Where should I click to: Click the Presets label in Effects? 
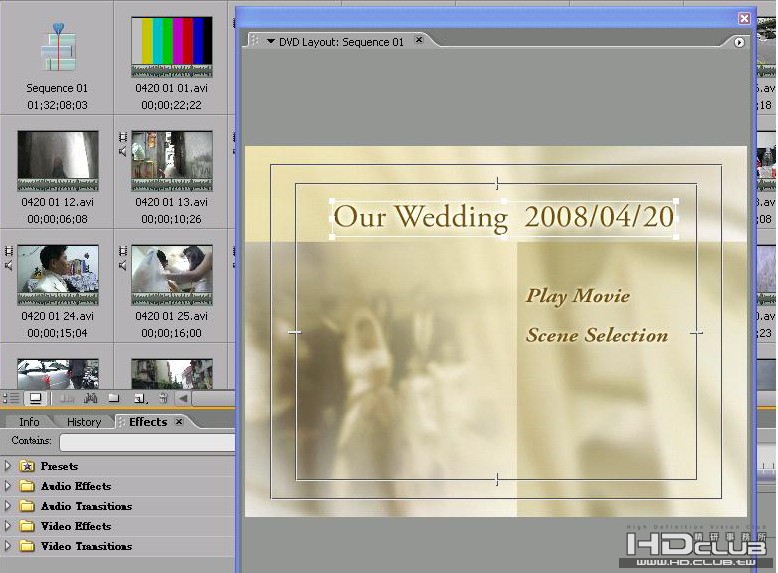pos(59,466)
